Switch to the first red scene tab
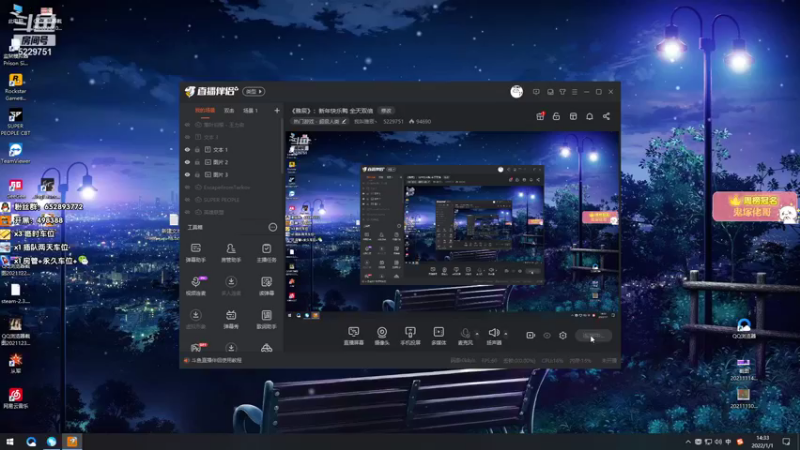The width and height of the screenshot is (800, 450). coord(205,110)
